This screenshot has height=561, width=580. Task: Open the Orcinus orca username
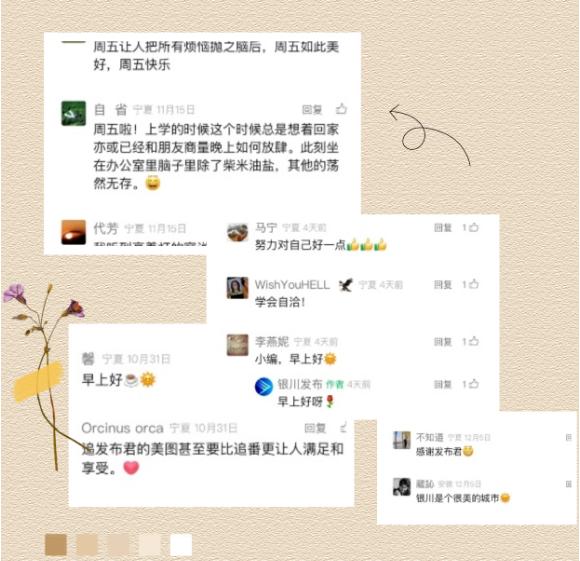122,428
